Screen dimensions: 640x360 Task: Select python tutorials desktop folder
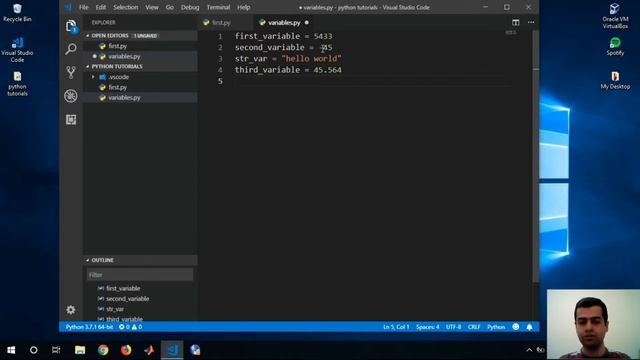(x=17, y=84)
